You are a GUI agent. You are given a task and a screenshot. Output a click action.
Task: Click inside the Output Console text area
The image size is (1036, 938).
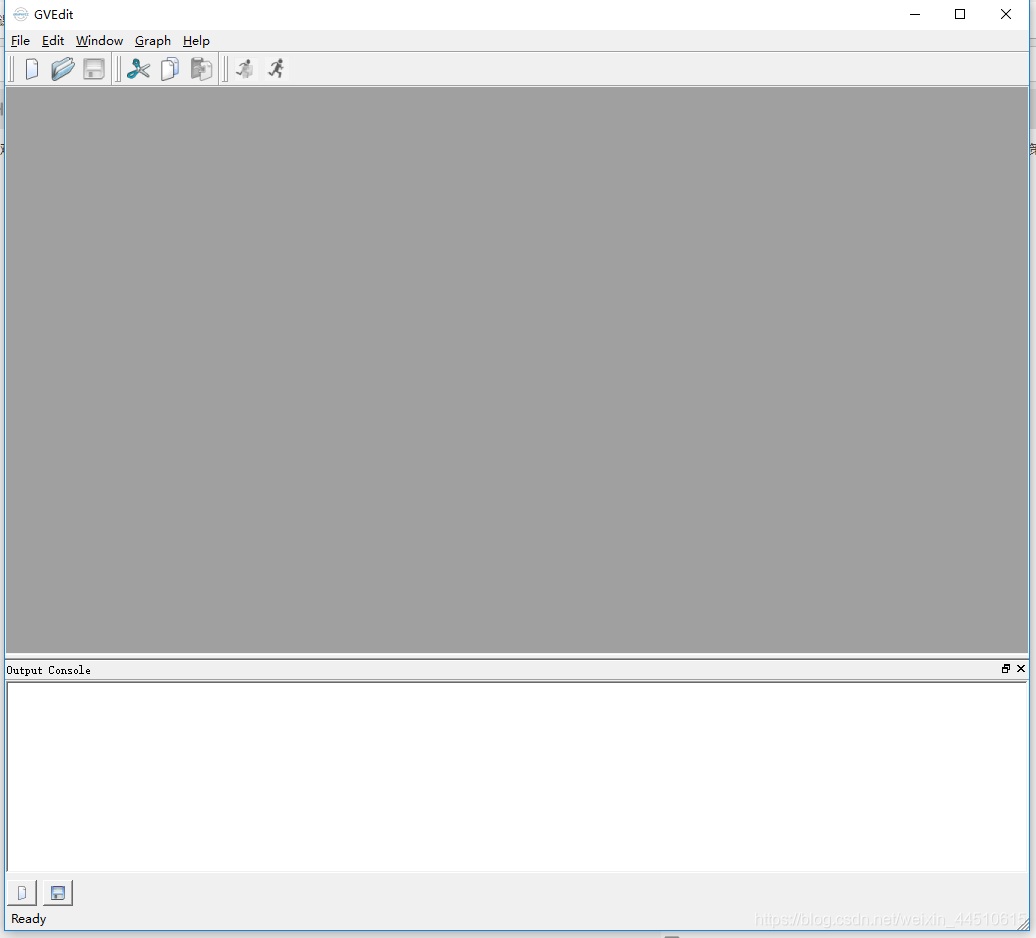[517, 777]
